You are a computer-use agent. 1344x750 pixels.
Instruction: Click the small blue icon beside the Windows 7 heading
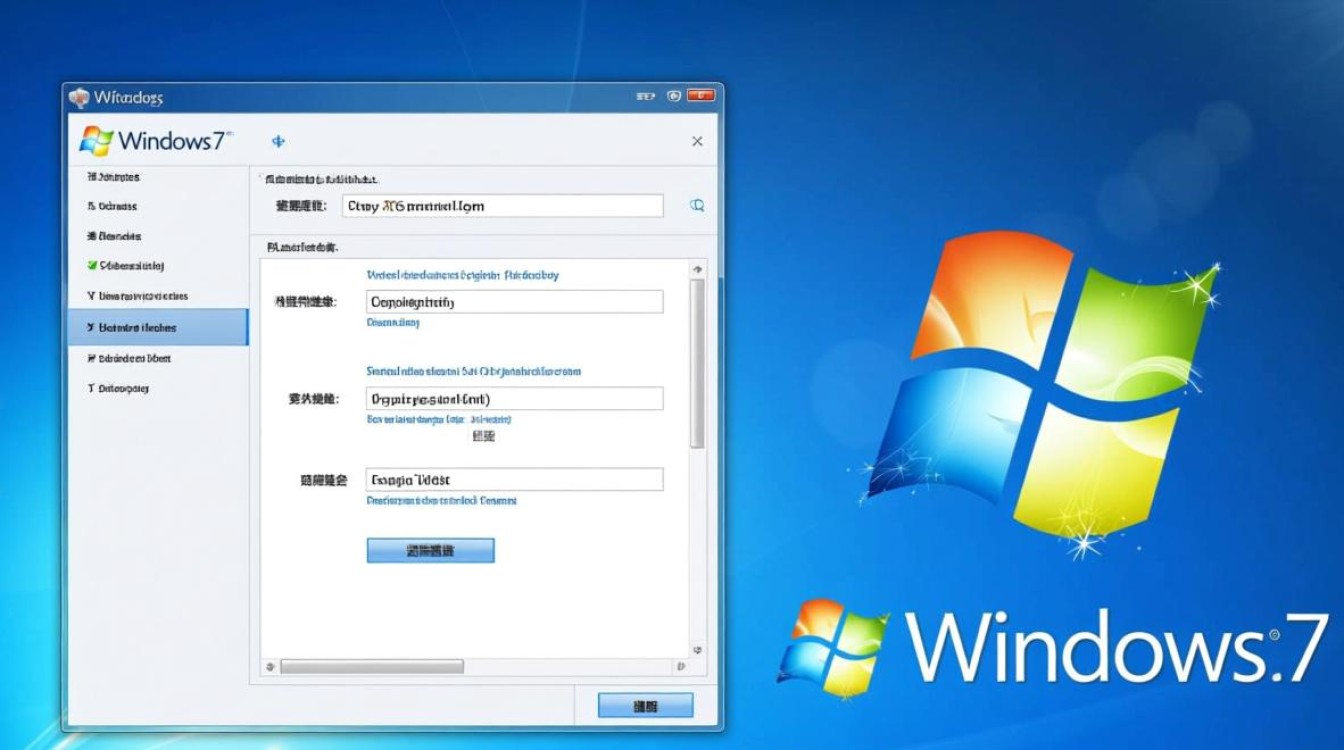pos(277,141)
